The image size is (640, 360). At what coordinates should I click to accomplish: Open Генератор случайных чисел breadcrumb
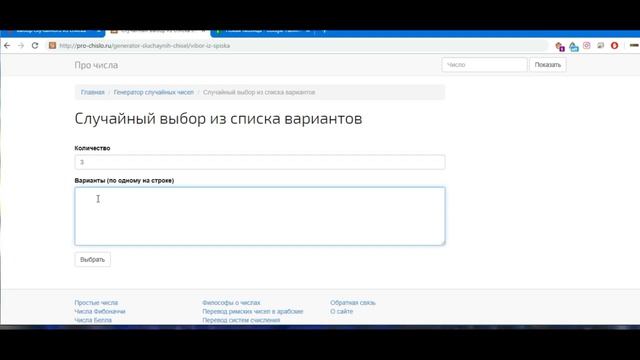153,92
